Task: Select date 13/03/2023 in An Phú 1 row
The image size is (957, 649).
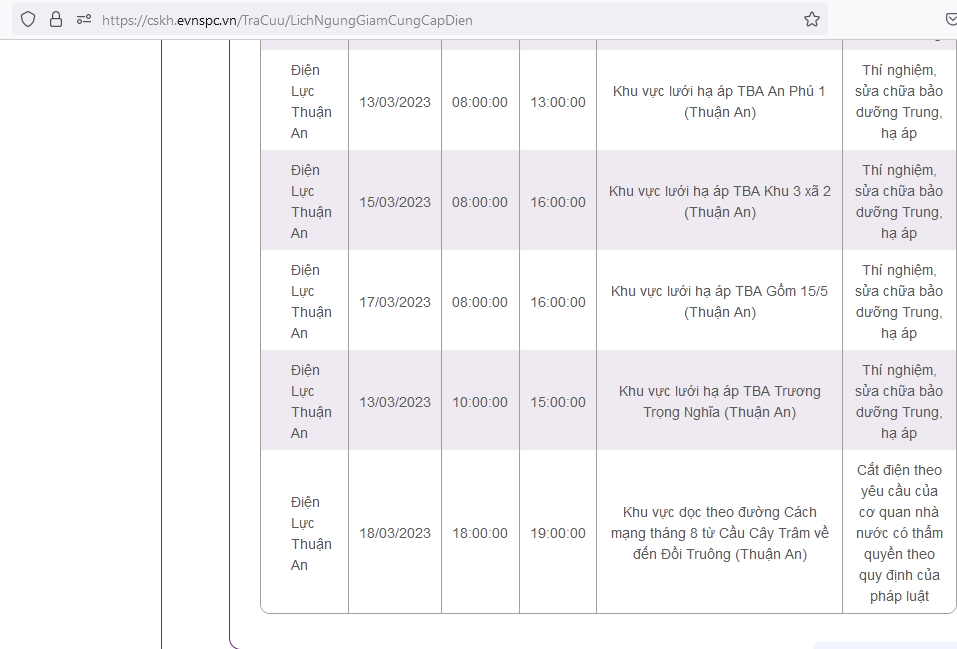Action: click(395, 102)
